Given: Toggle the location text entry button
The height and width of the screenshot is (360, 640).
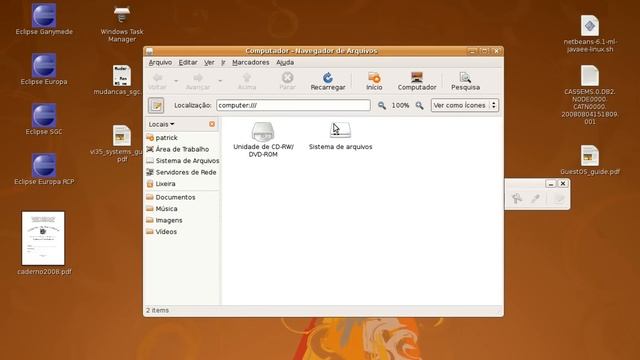Looking at the screenshot, I should [x=156, y=105].
